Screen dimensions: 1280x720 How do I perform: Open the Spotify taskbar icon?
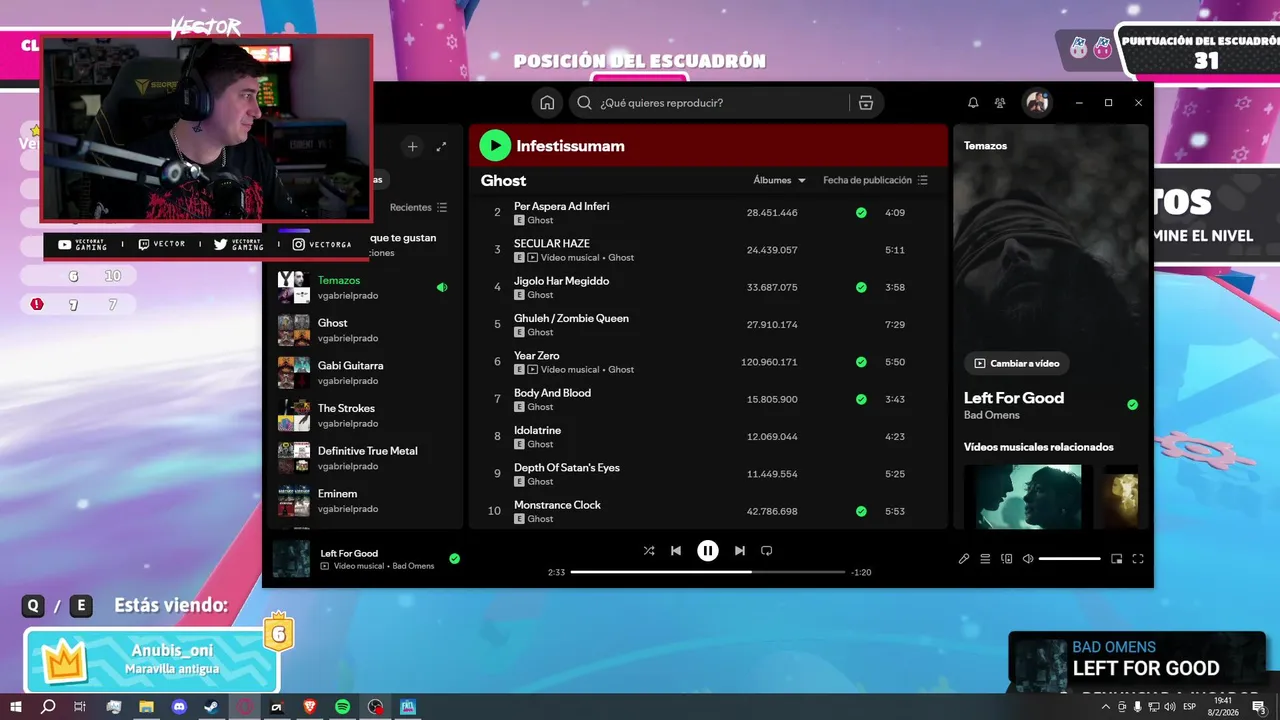pos(342,707)
